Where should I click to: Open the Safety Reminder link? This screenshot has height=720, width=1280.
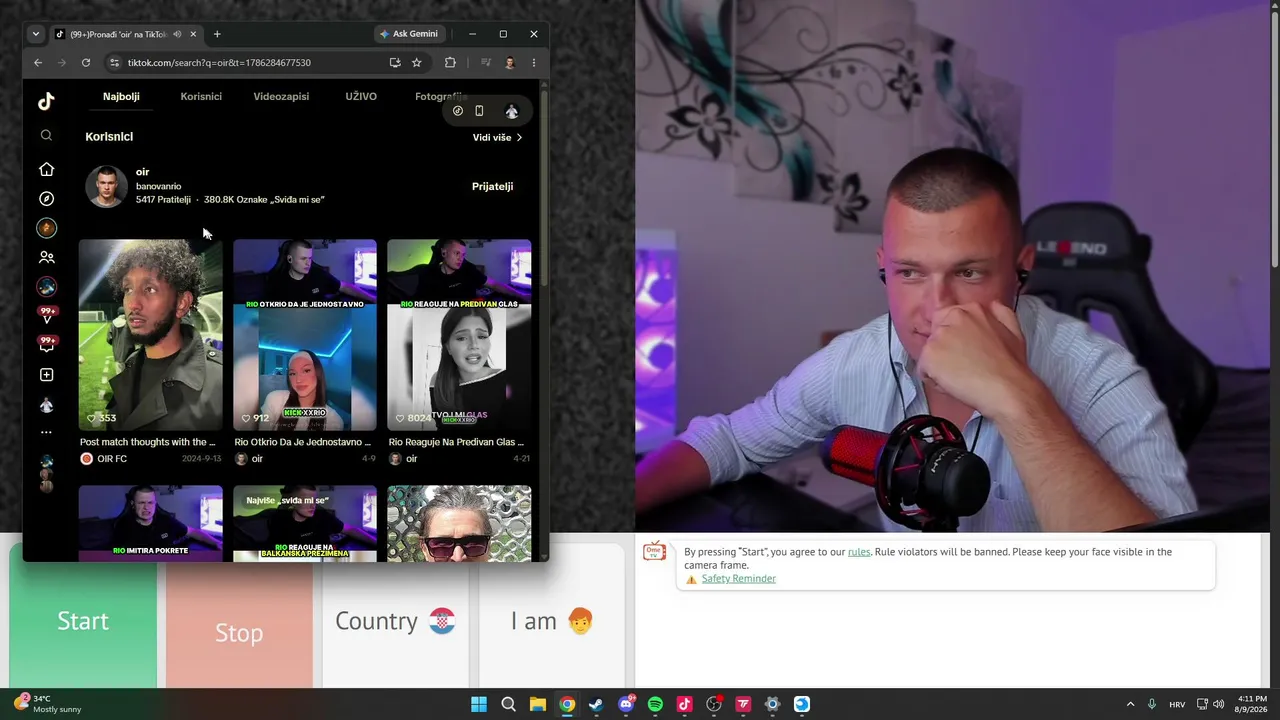738,579
